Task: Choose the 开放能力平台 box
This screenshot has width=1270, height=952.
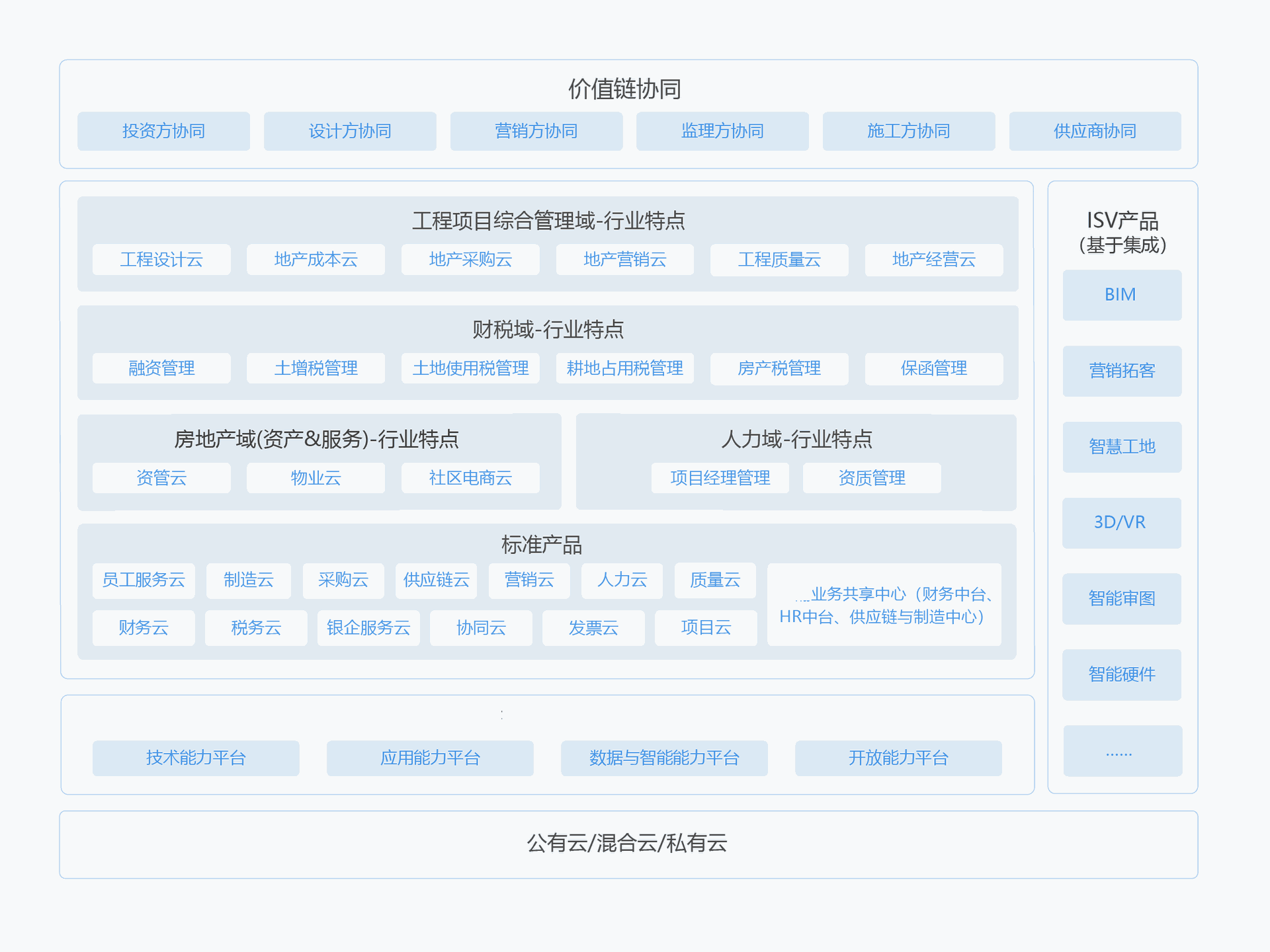Action: (x=898, y=758)
